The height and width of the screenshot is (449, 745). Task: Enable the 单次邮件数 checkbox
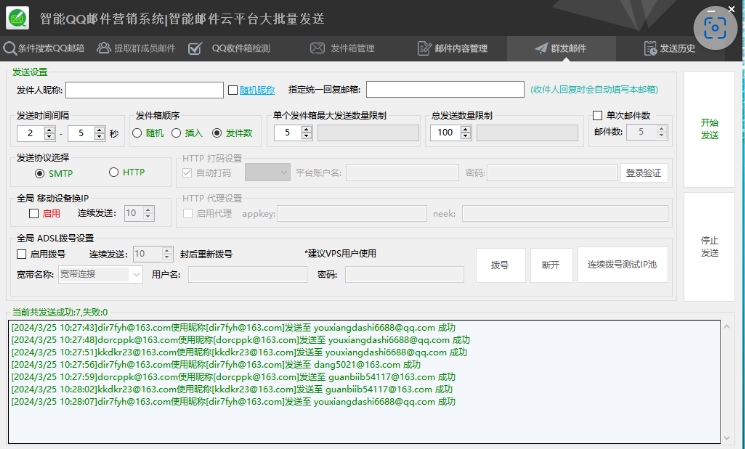[x=598, y=115]
